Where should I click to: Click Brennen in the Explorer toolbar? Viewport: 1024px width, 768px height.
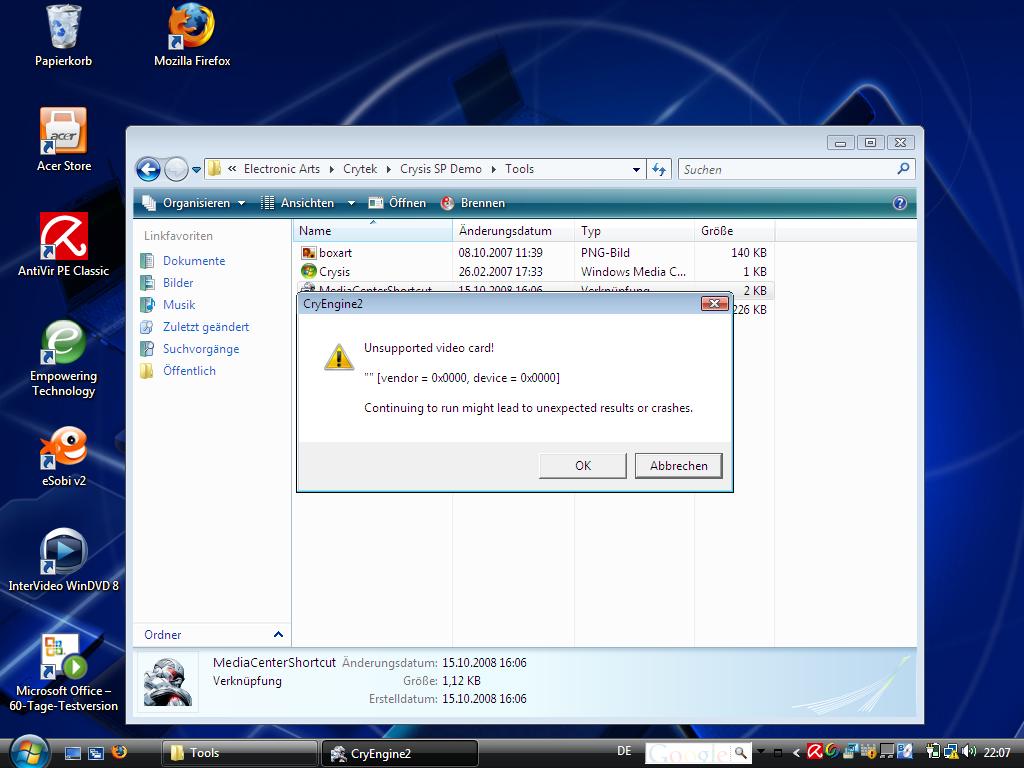pyautogui.click(x=473, y=203)
